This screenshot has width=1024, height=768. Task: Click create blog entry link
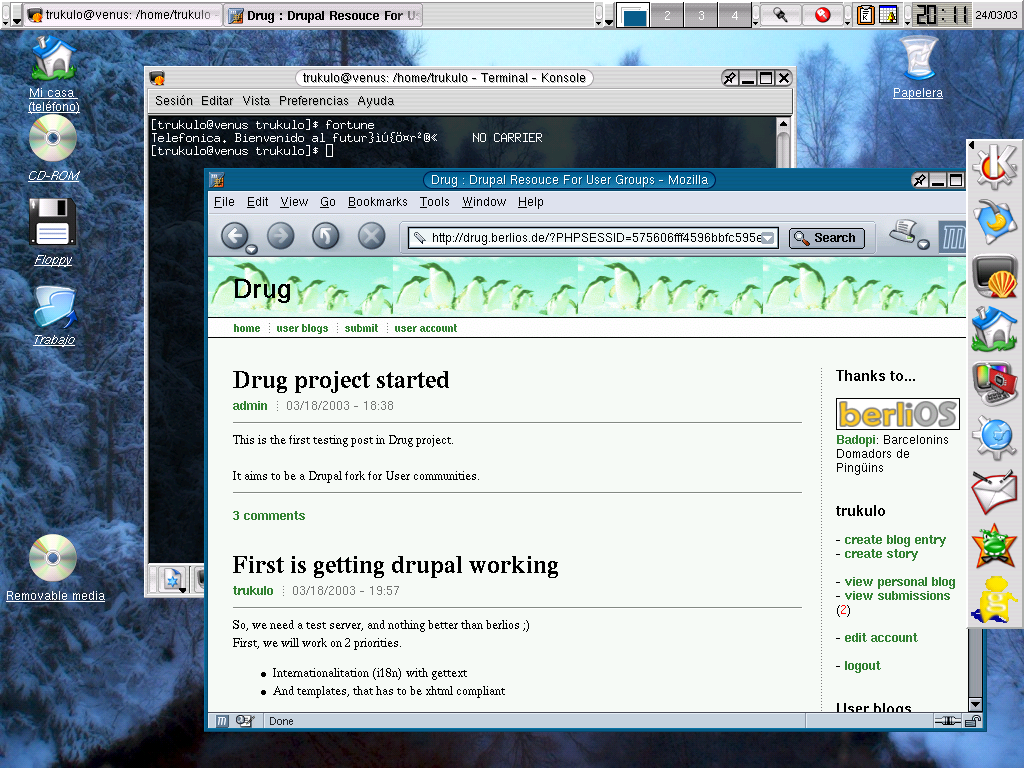pyautogui.click(x=895, y=539)
